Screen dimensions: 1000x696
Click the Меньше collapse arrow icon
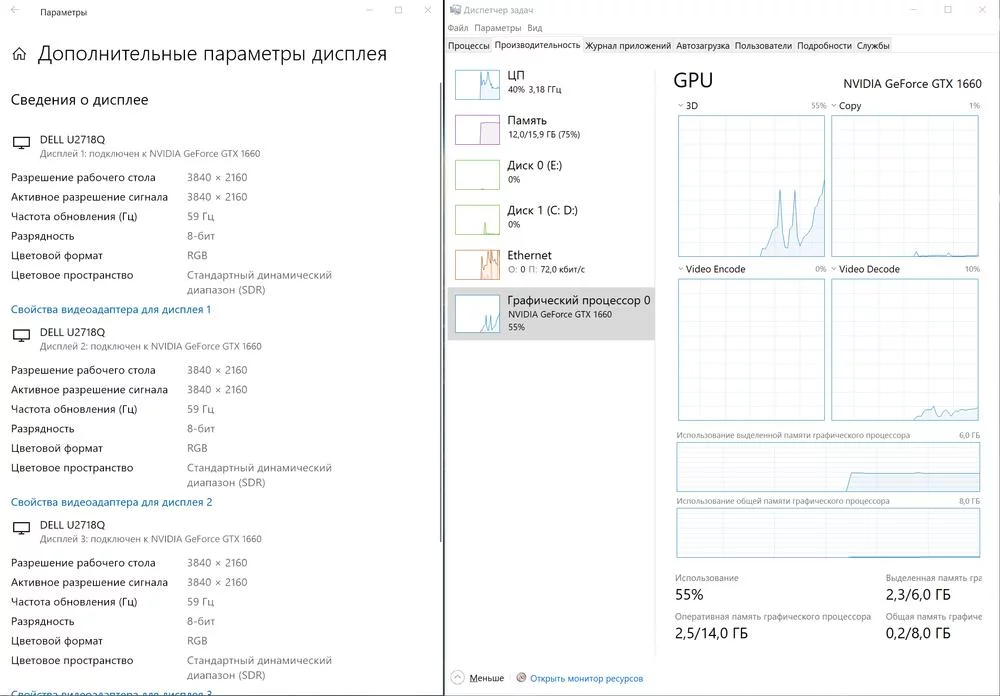click(x=457, y=677)
